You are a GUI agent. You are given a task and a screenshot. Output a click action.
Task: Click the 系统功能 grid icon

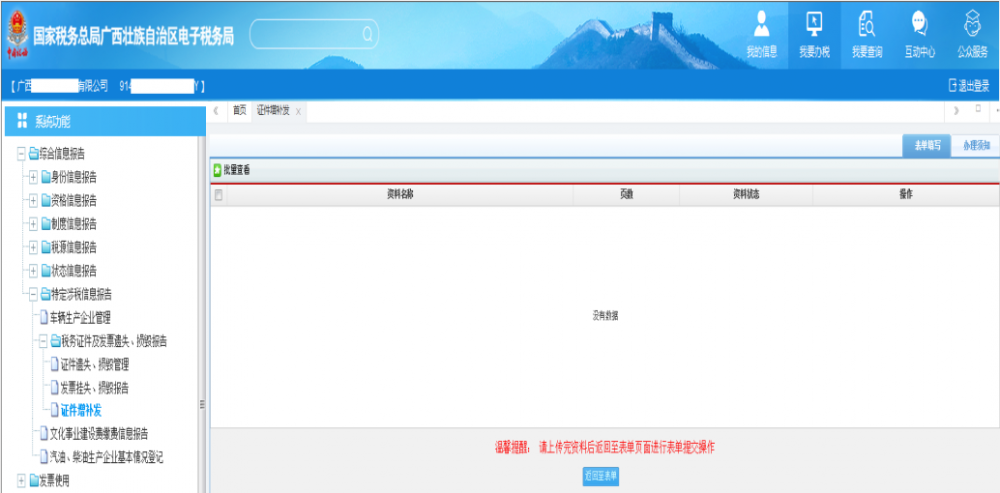[x=23, y=121]
